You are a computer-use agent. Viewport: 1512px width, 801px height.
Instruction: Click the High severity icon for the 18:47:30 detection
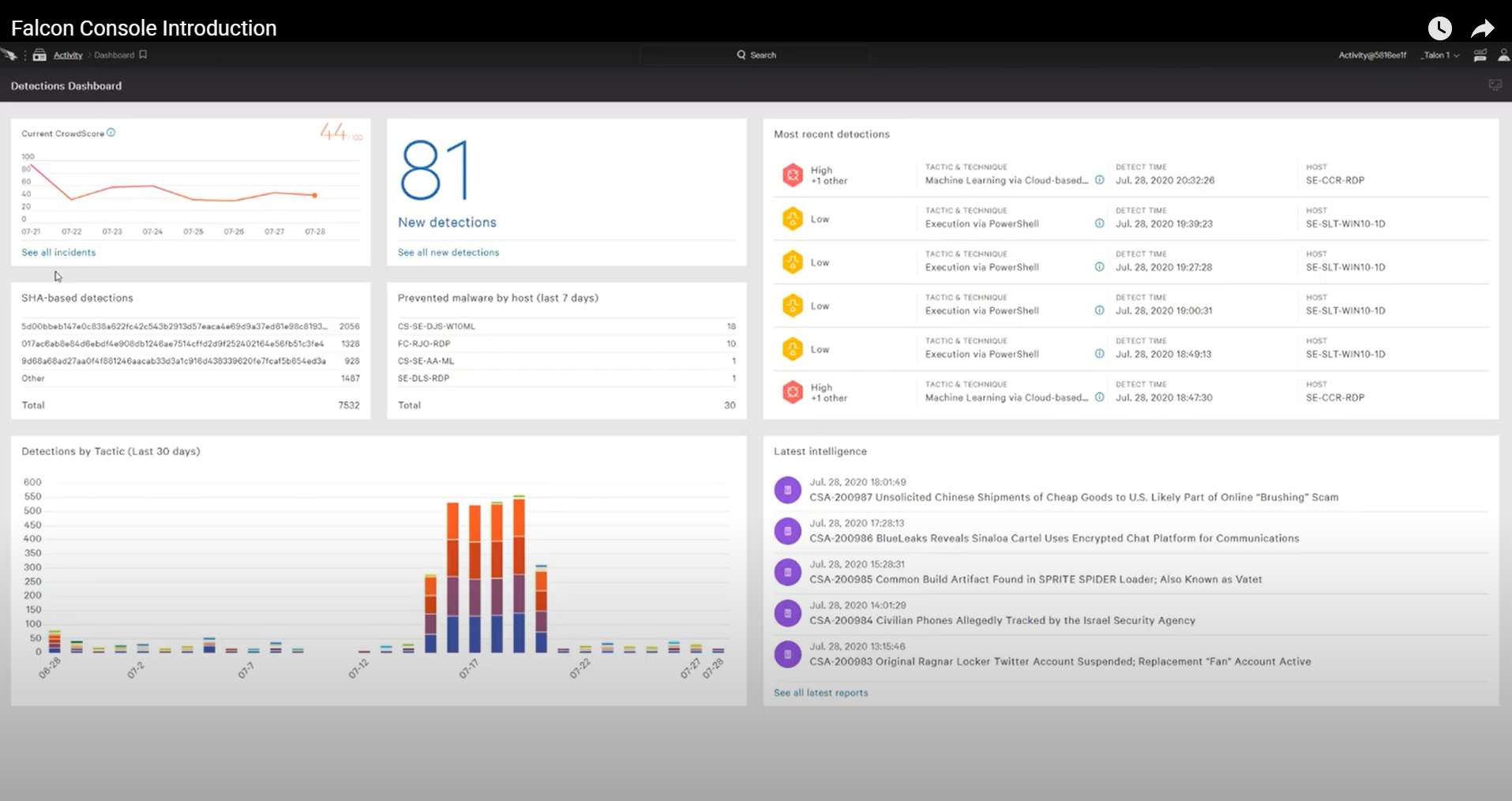coord(792,392)
